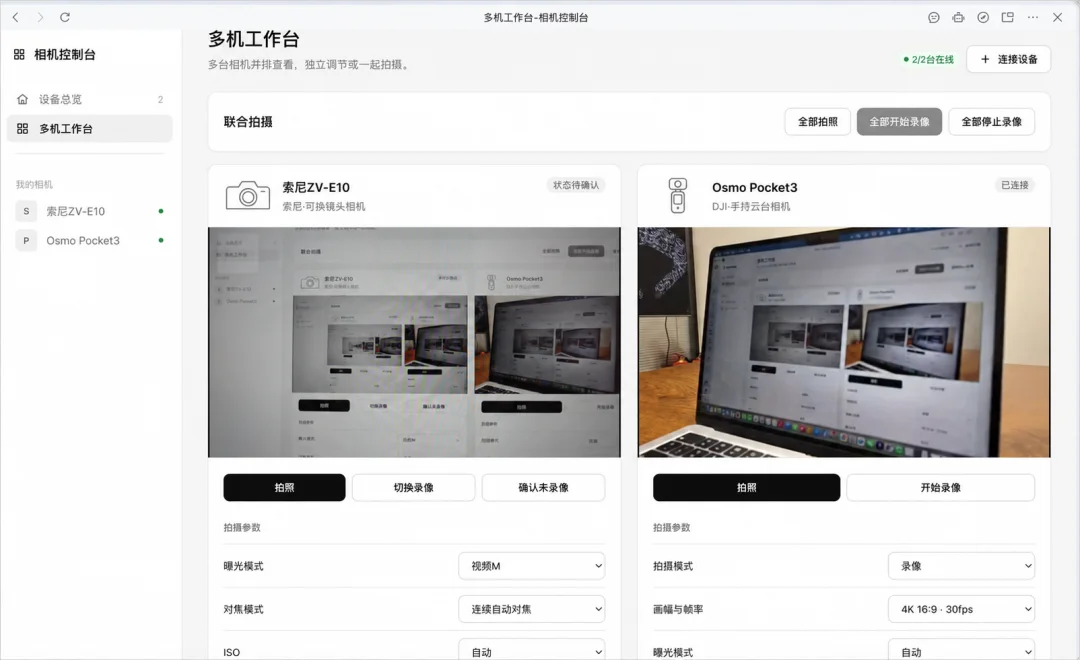1080x660 pixels.
Task: Click 拍照 on the 索尼ZV-E10 card
Action: (284, 488)
